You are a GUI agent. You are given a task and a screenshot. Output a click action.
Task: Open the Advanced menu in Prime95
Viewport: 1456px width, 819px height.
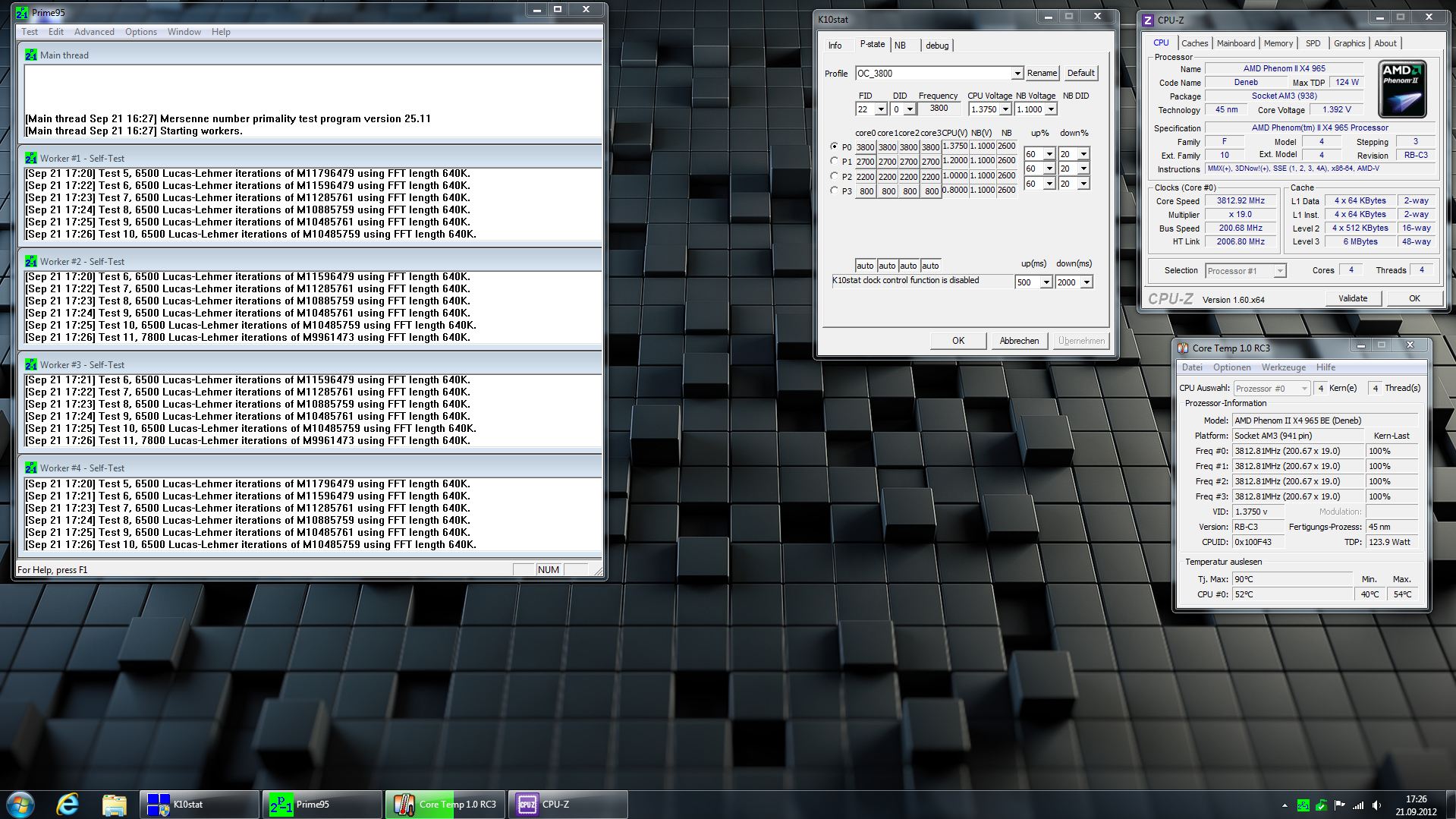pos(94,32)
